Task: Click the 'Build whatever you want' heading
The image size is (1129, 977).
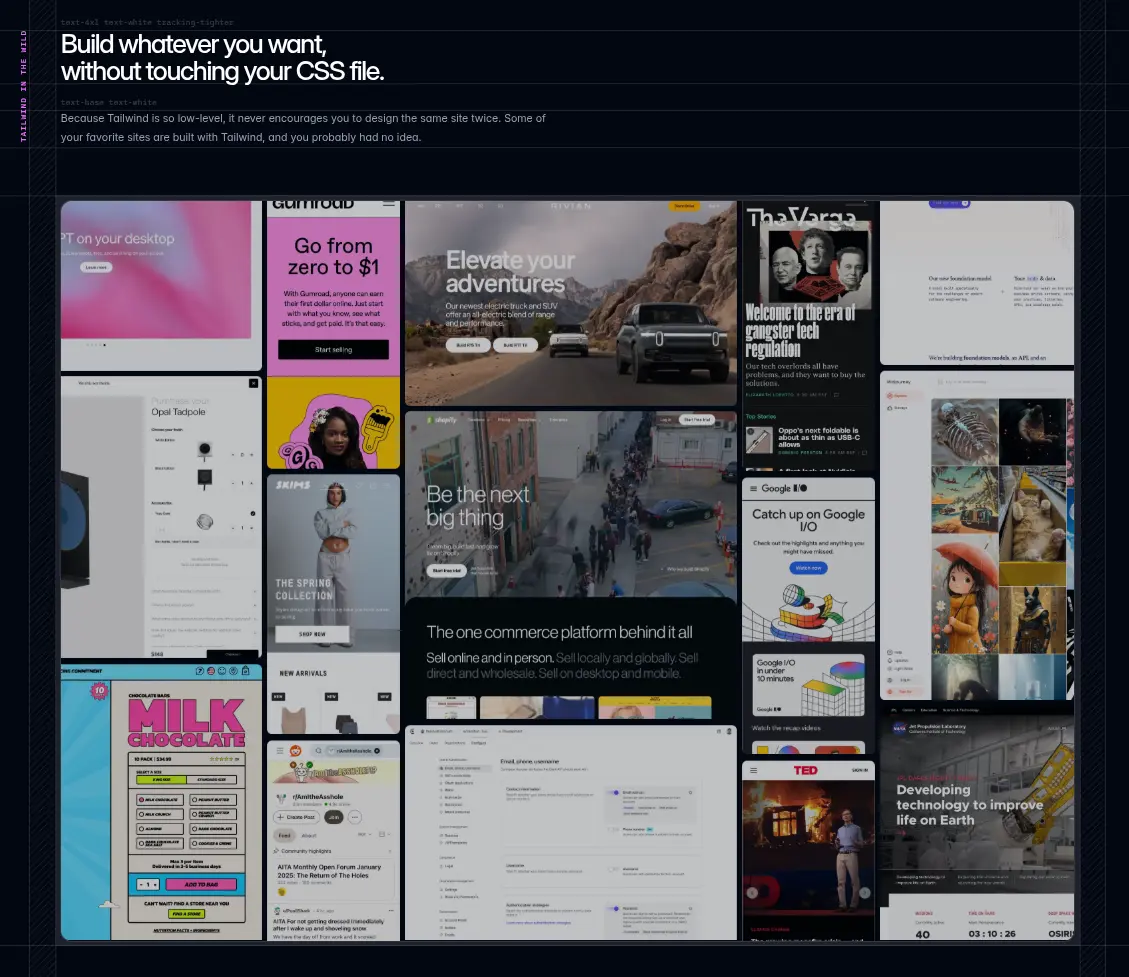Action: [222, 58]
